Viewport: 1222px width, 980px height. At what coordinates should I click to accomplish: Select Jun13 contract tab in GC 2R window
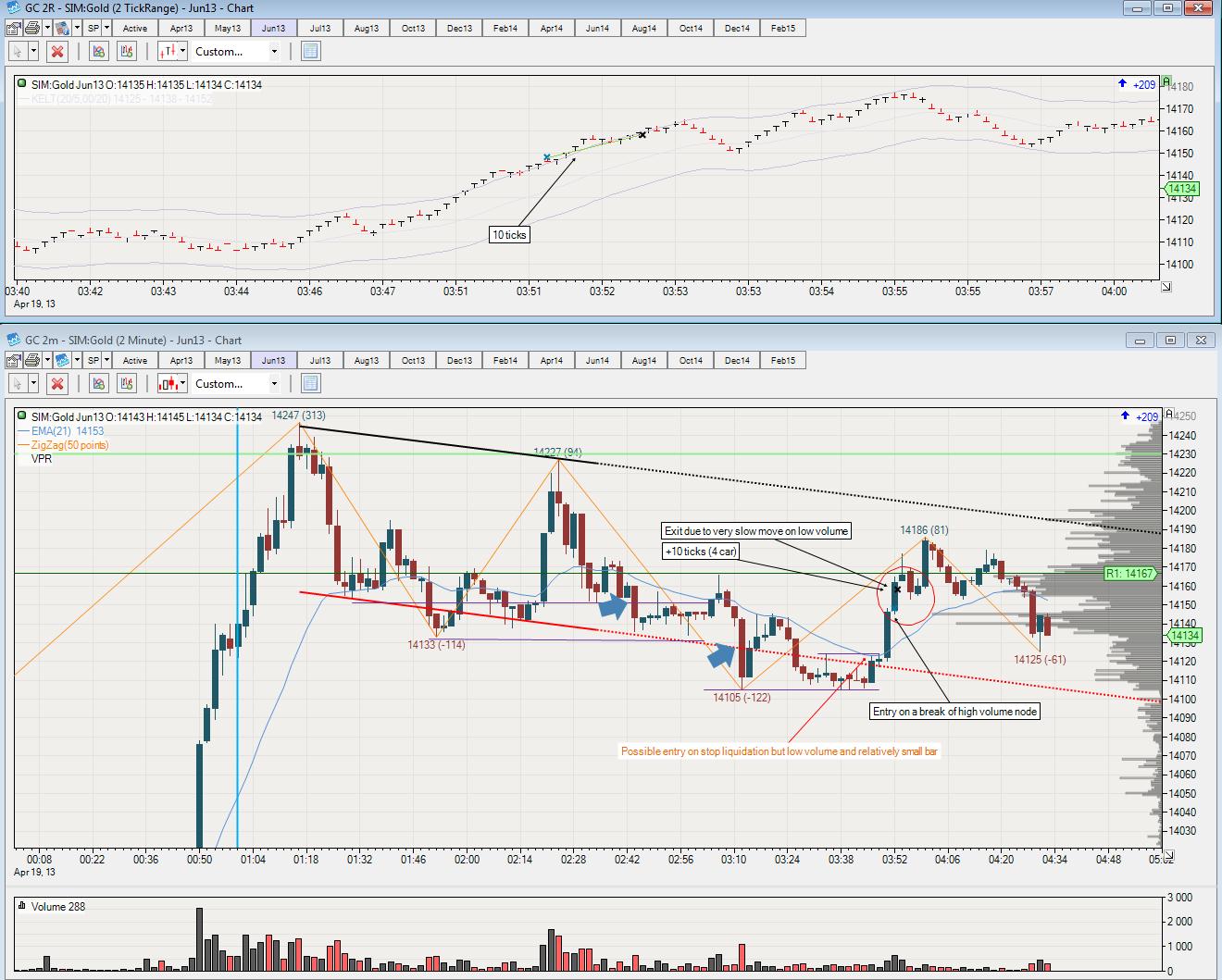point(274,28)
